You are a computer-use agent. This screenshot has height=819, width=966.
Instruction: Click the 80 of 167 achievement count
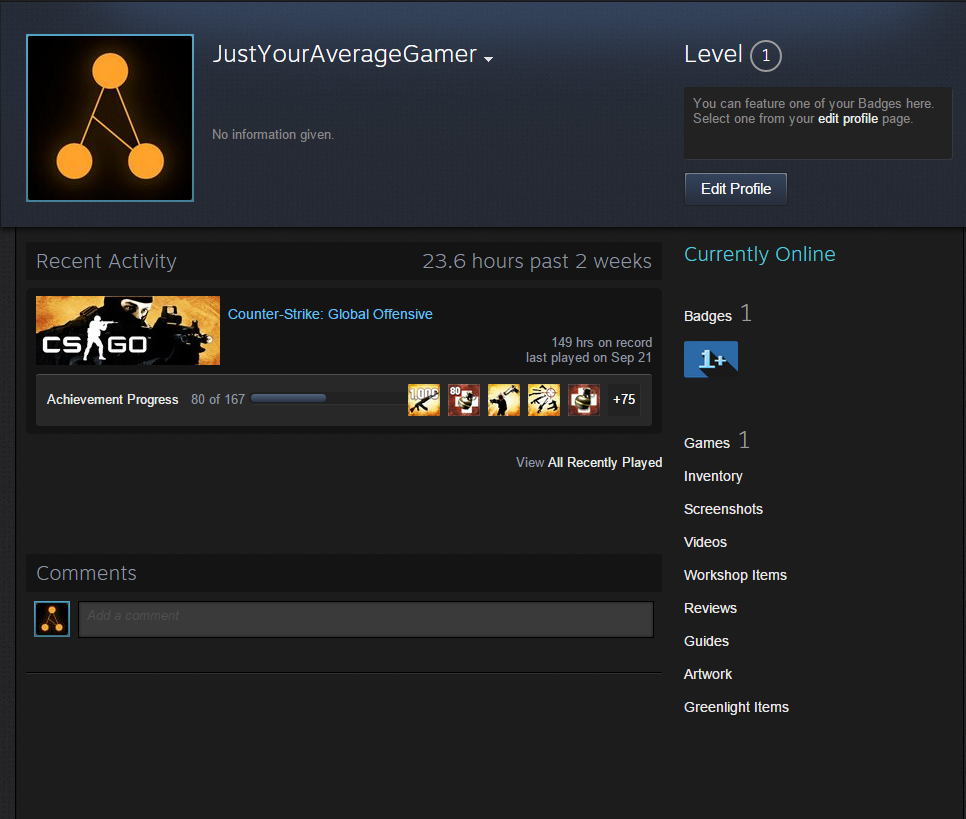217,399
